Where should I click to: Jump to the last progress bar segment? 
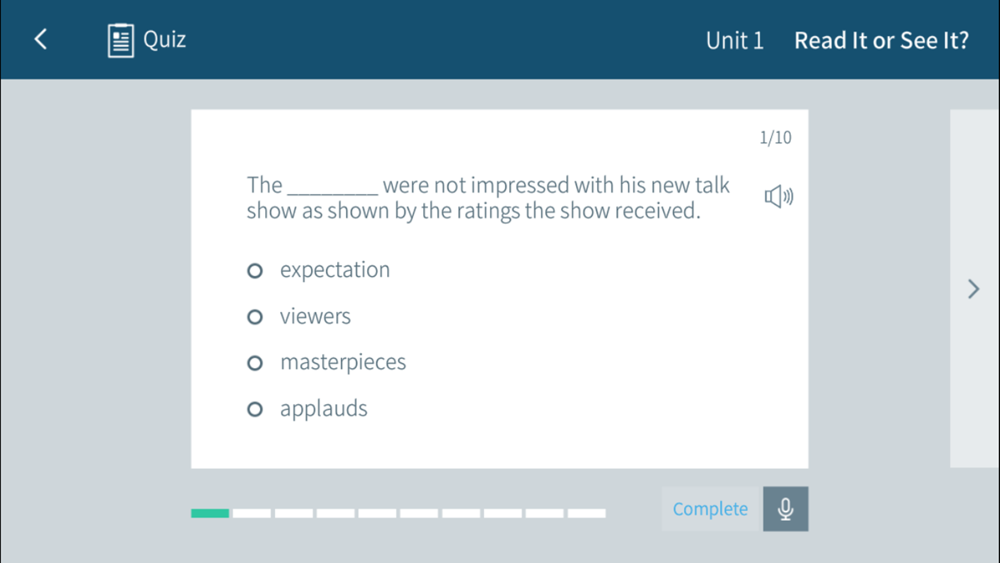[x=587, y=513]
